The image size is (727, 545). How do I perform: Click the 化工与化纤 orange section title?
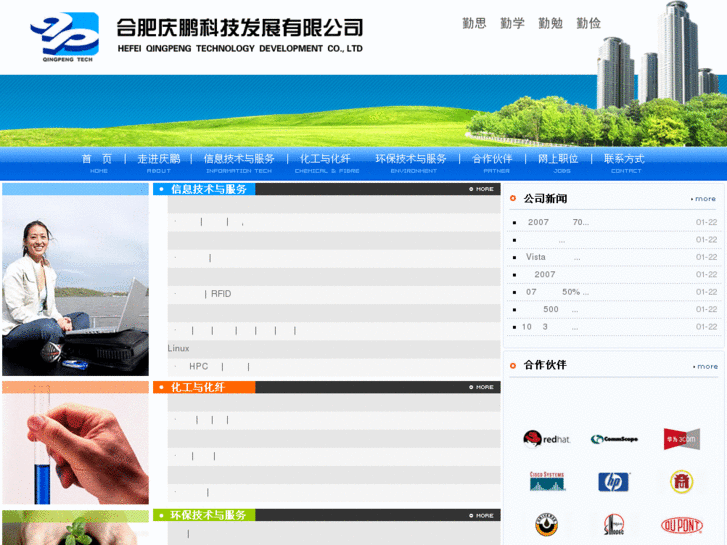[x=198, y=387]
